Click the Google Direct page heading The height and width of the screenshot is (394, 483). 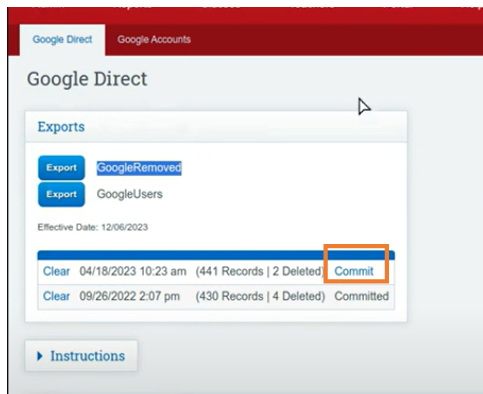coord(87,79)
